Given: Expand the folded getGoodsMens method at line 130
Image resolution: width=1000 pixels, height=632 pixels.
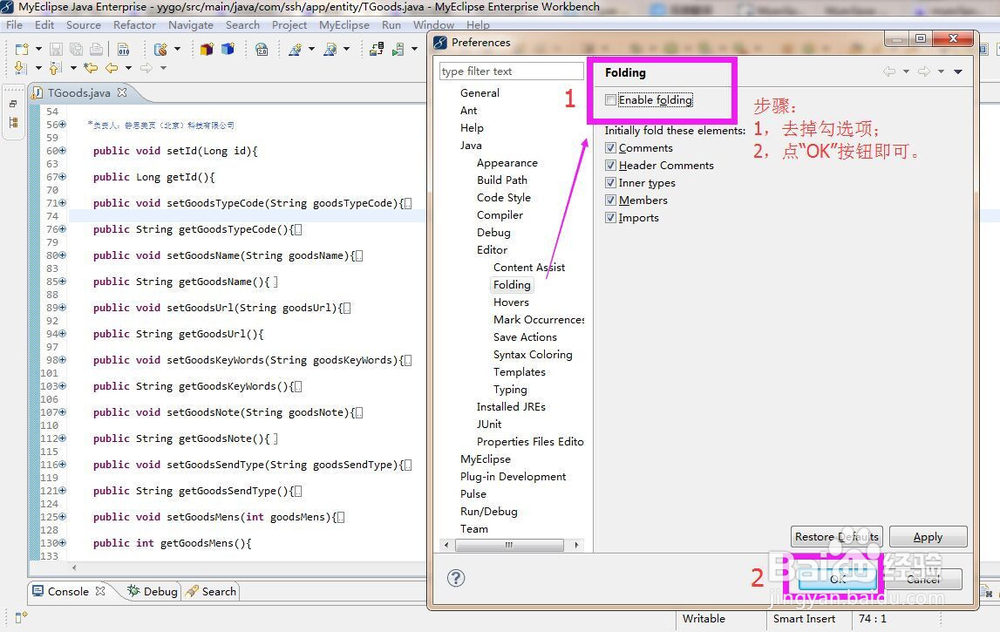Looking at the screenshot, I should click(x=62, y=543).
